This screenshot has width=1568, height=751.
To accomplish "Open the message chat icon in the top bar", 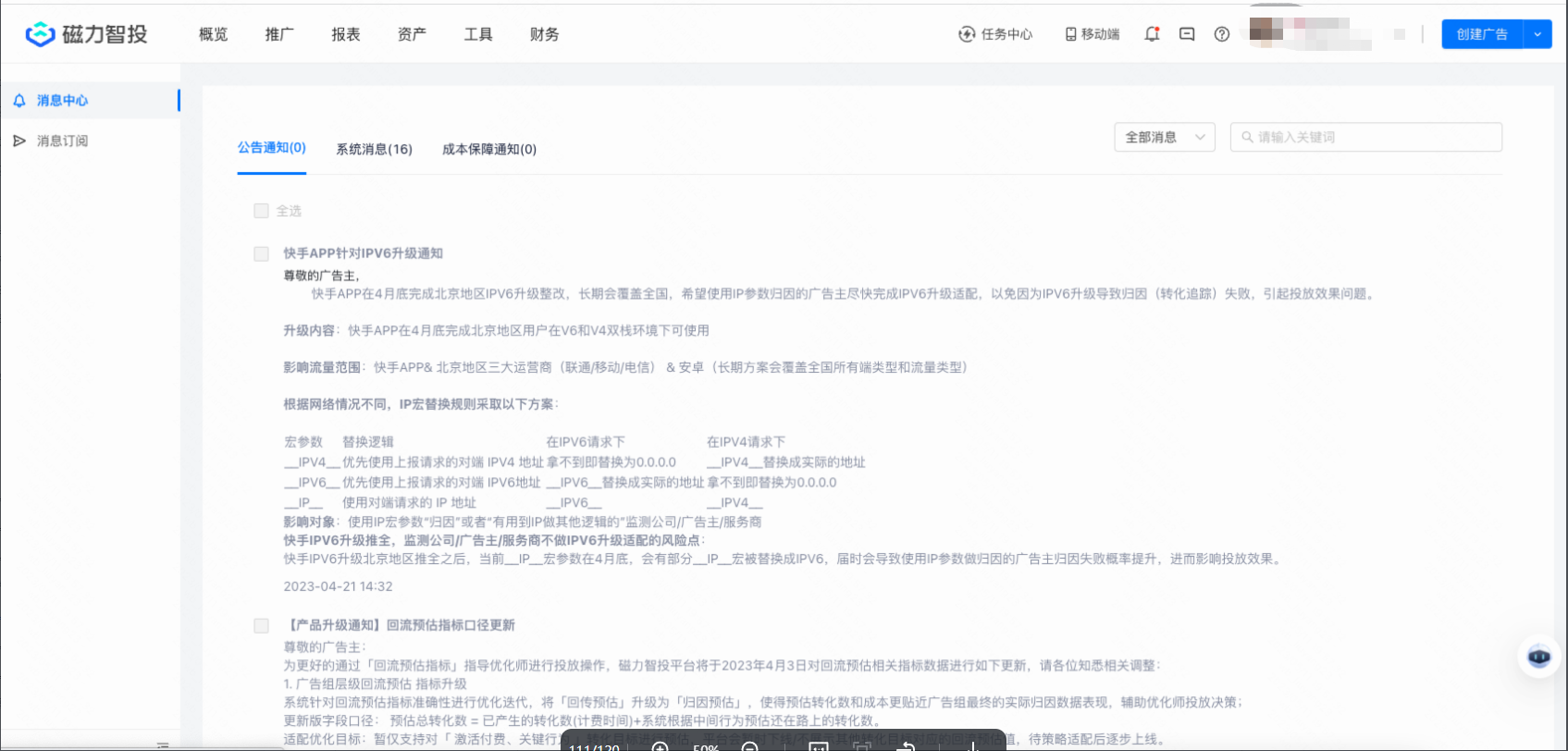I will coord(1187,34).
